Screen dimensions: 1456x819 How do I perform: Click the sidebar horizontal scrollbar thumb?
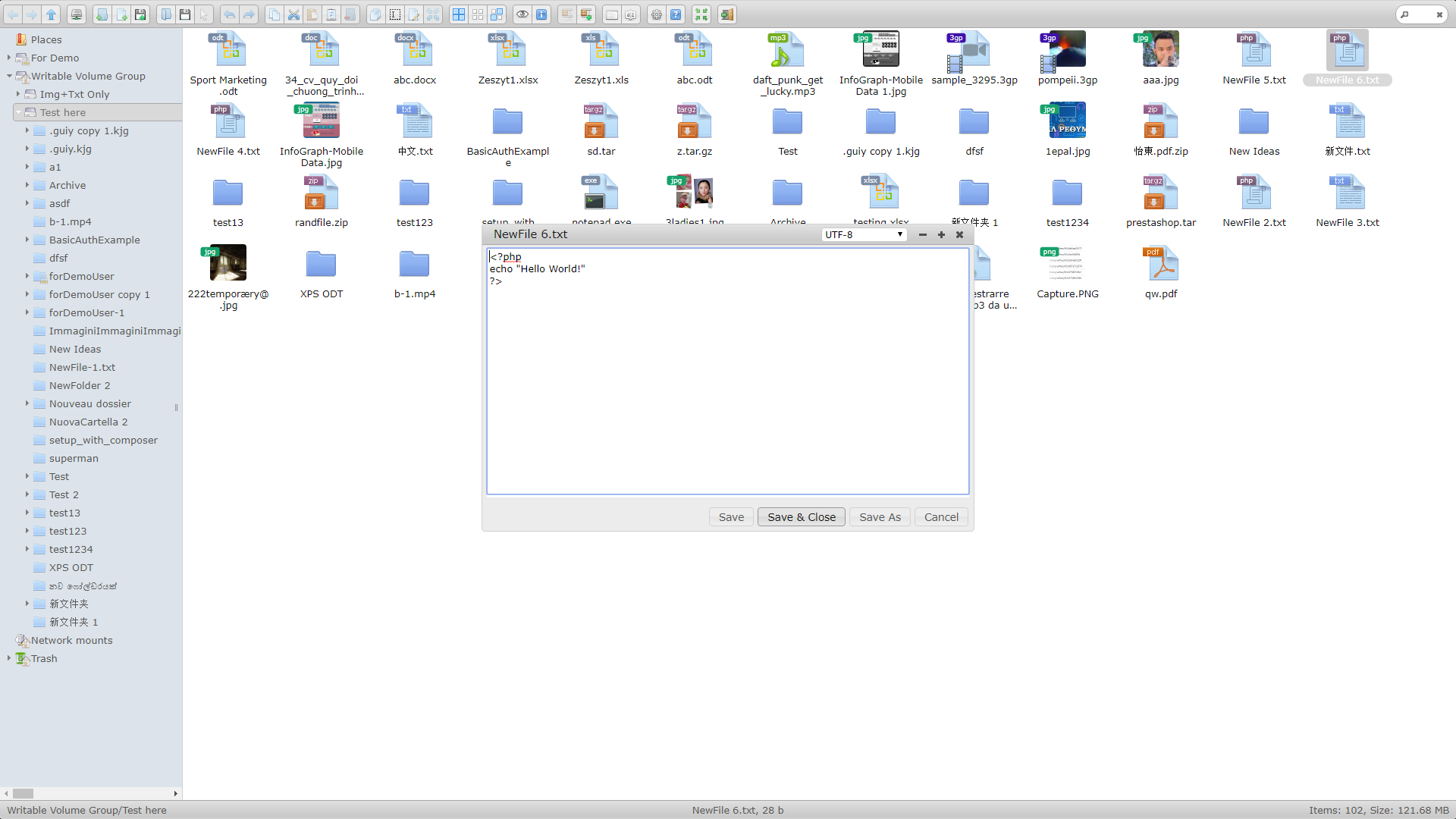(x=23, y=793)
